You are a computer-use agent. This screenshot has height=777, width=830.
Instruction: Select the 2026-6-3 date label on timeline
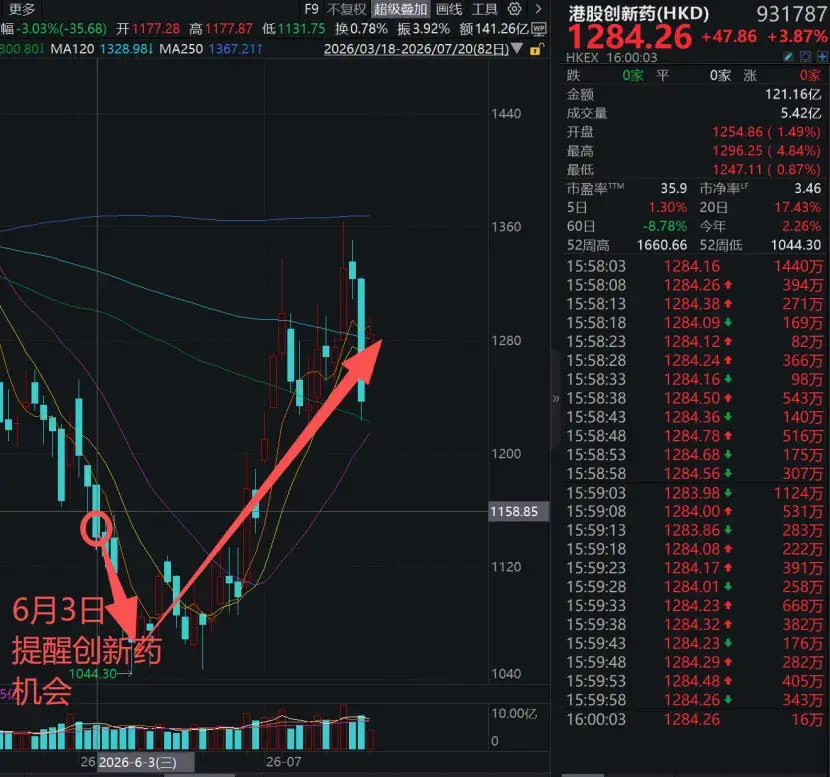click(138, 762)
